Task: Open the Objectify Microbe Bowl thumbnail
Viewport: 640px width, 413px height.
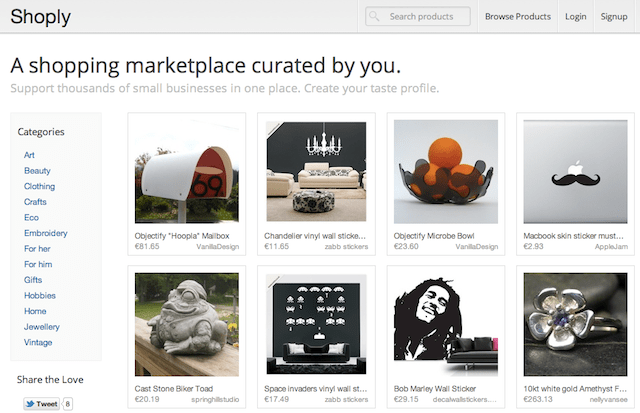Action: tap(446, 171)
